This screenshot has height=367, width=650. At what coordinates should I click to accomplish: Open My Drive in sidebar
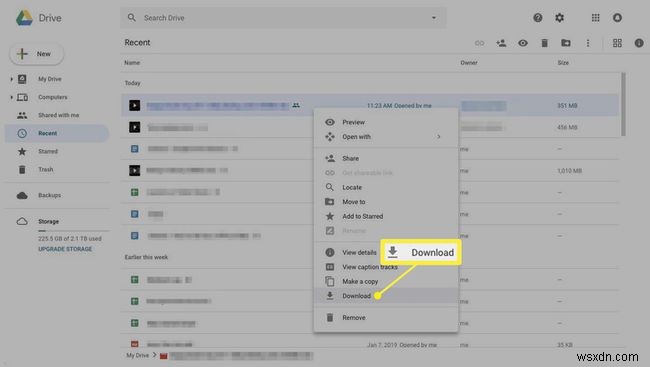(x=49, y=79)
